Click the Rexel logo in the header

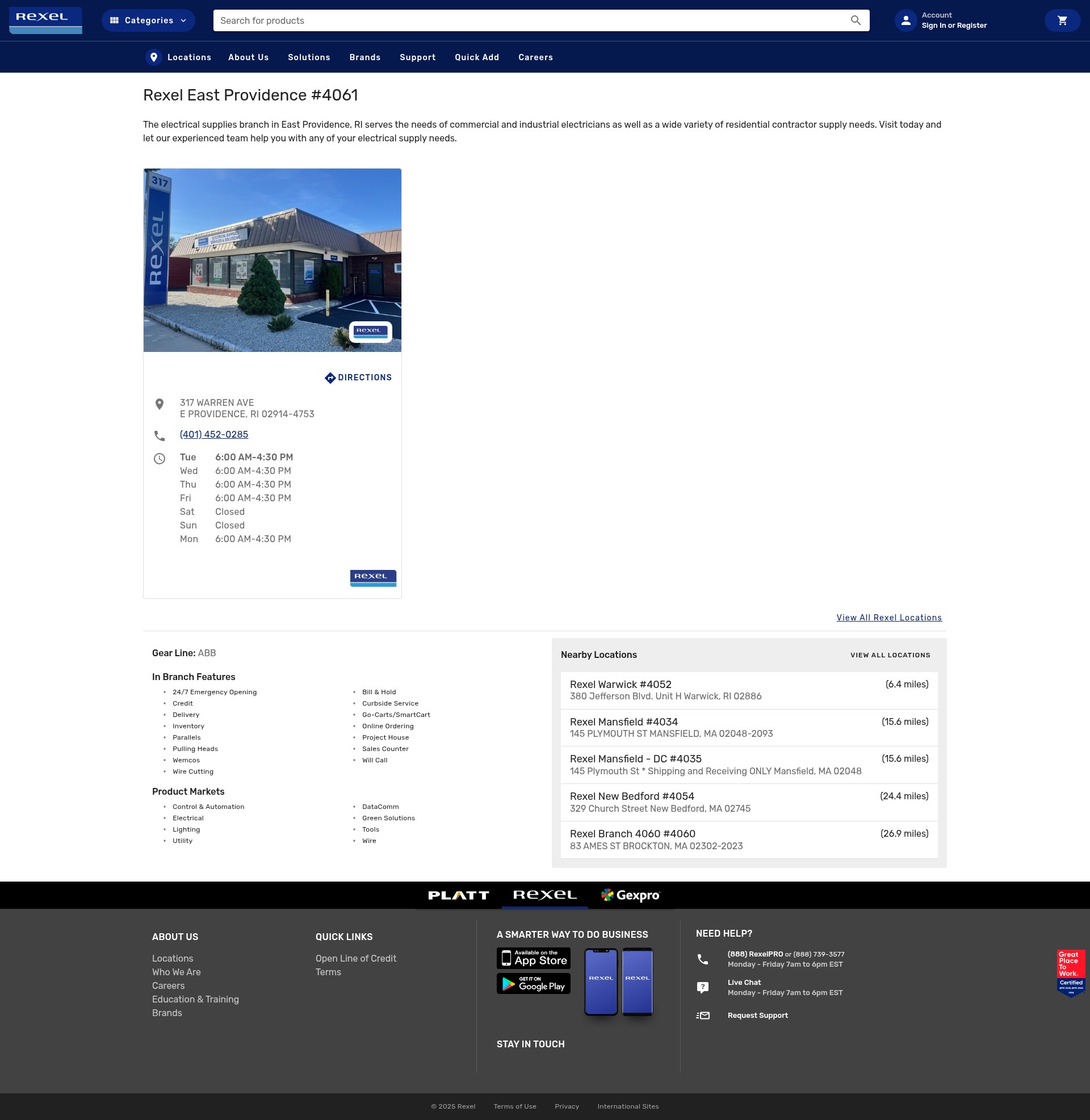[x=46, y=20]
